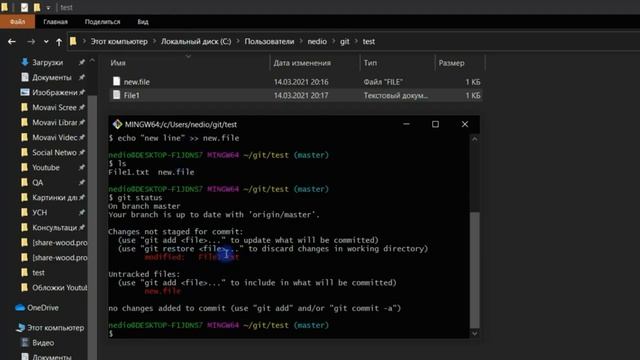Click git breadcrumb in address bar
Screen dimensions: 640x360
click(x=344, y=42)
